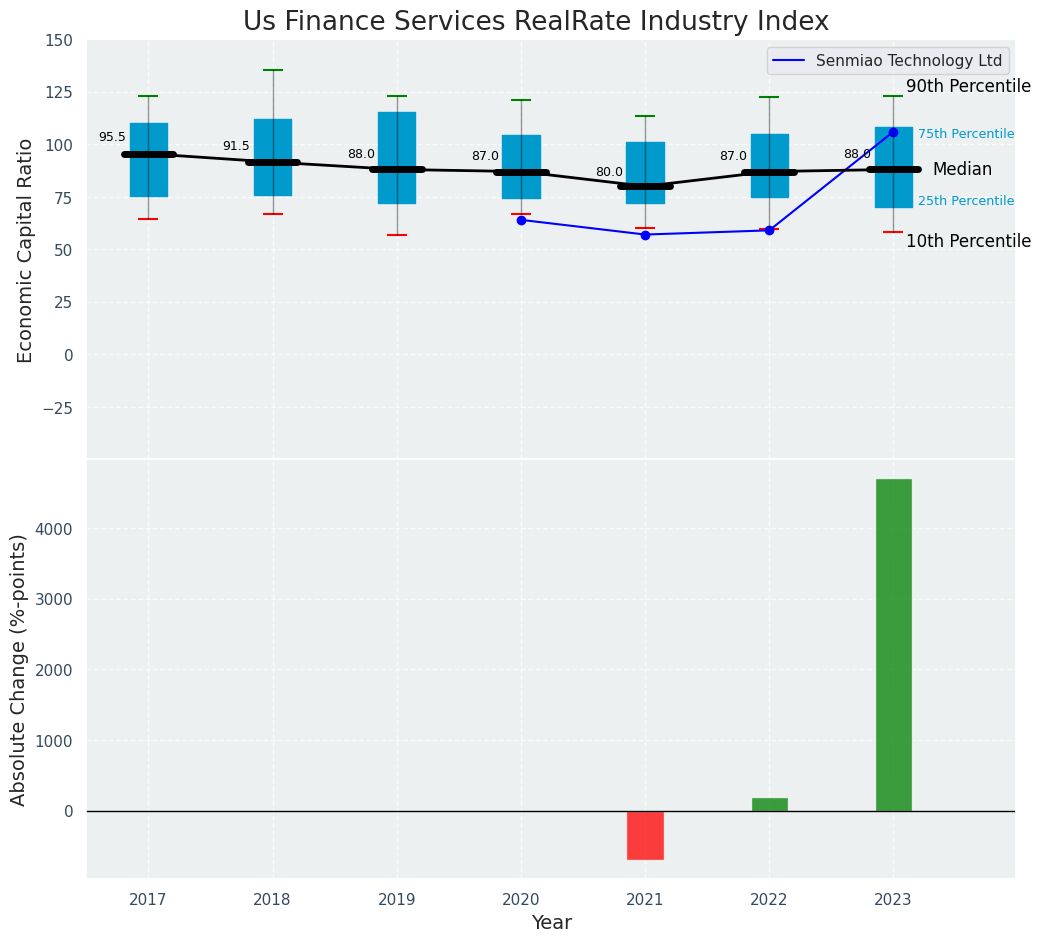Screen dimensions: 1041x942
Task: Click the Economic Capital Ratio axis label
Action: coord(26,250)
